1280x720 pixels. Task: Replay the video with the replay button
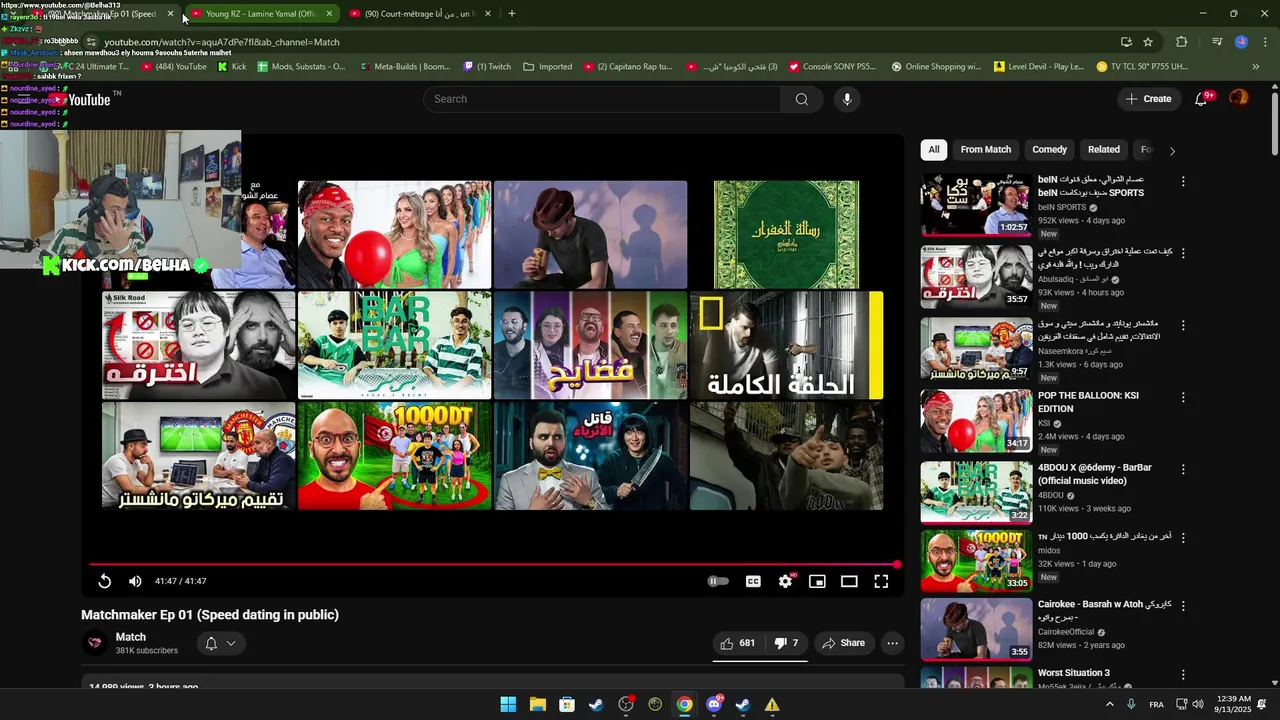(104, 581)
